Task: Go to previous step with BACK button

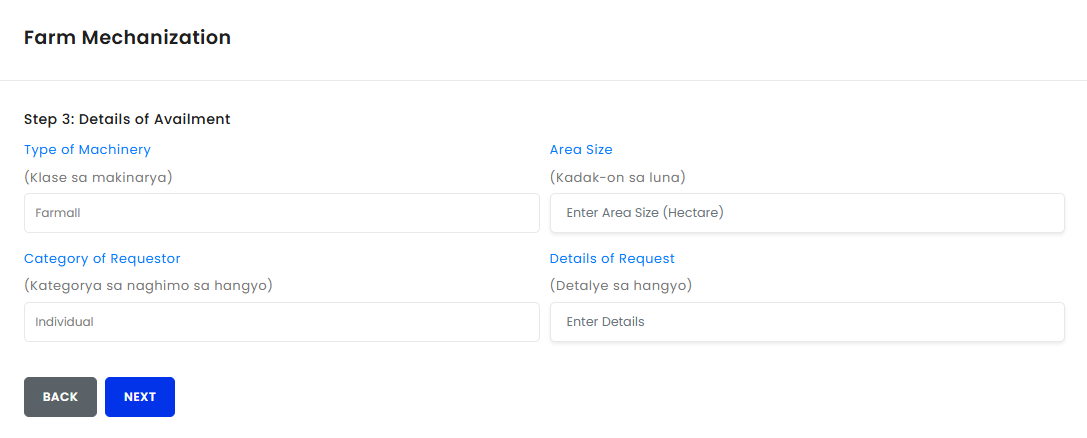Action: click(60, 397)
